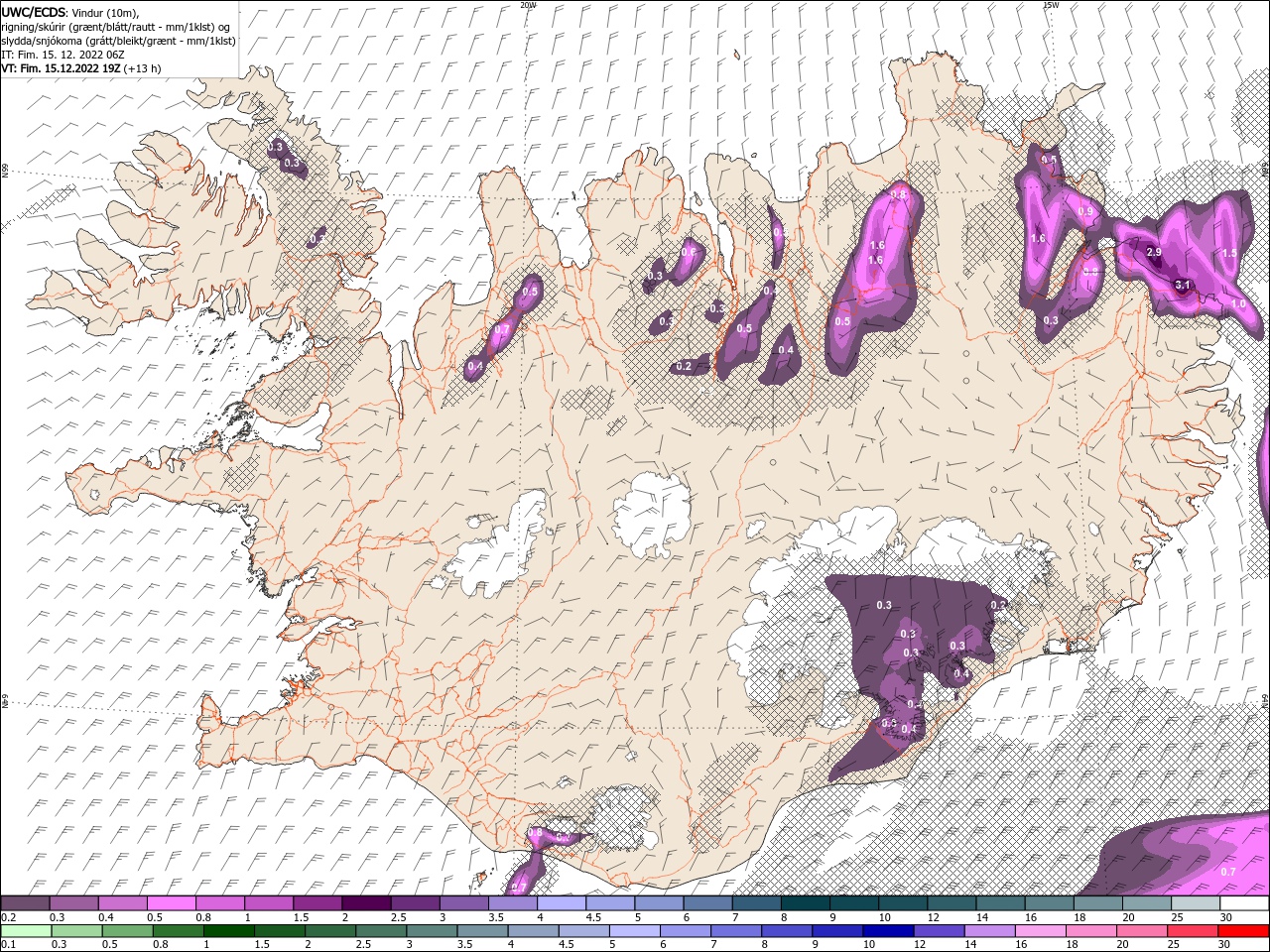Screen dimensions: 1270x952
Task: Click the 'rigning/skúrir' rain legend description line
Action: tap(116, 26)
